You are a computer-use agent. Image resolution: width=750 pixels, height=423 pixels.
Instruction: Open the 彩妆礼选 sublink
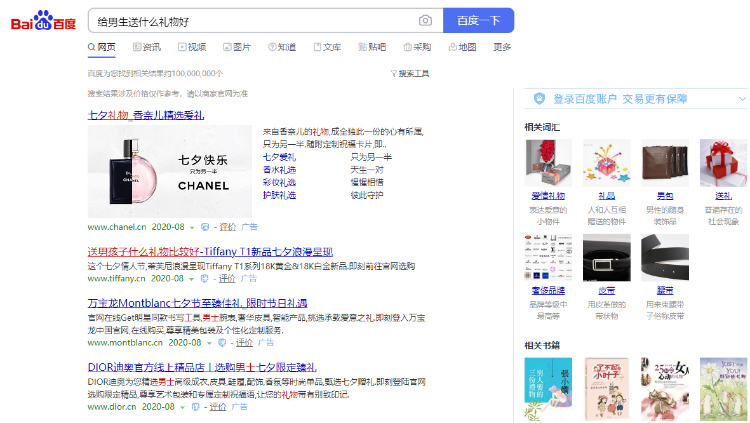click(279, 182)
